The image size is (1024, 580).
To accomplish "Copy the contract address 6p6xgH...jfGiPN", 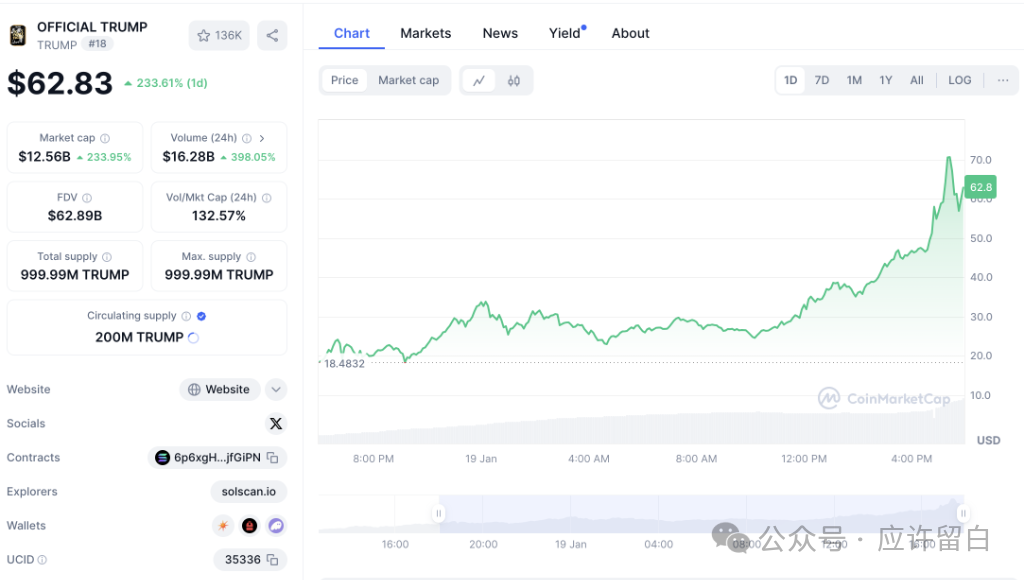I will (x=273, y=458).
